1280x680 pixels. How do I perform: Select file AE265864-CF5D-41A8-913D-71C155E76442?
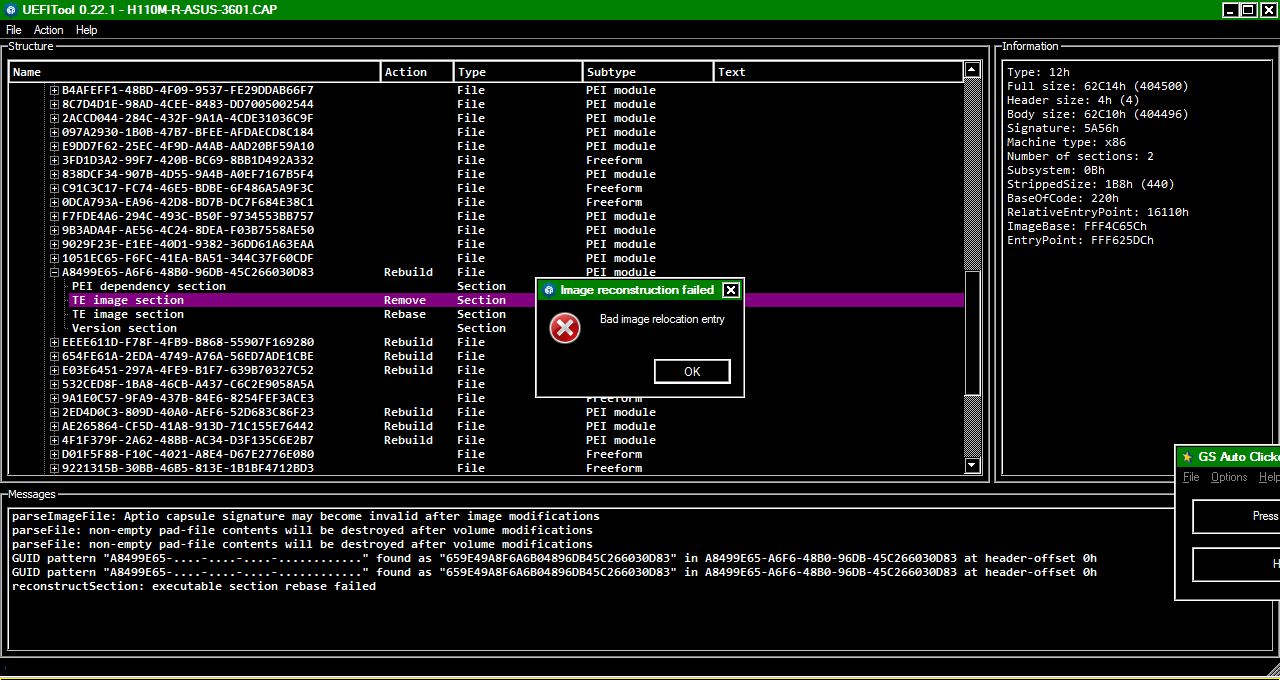(x=188, y=426)
